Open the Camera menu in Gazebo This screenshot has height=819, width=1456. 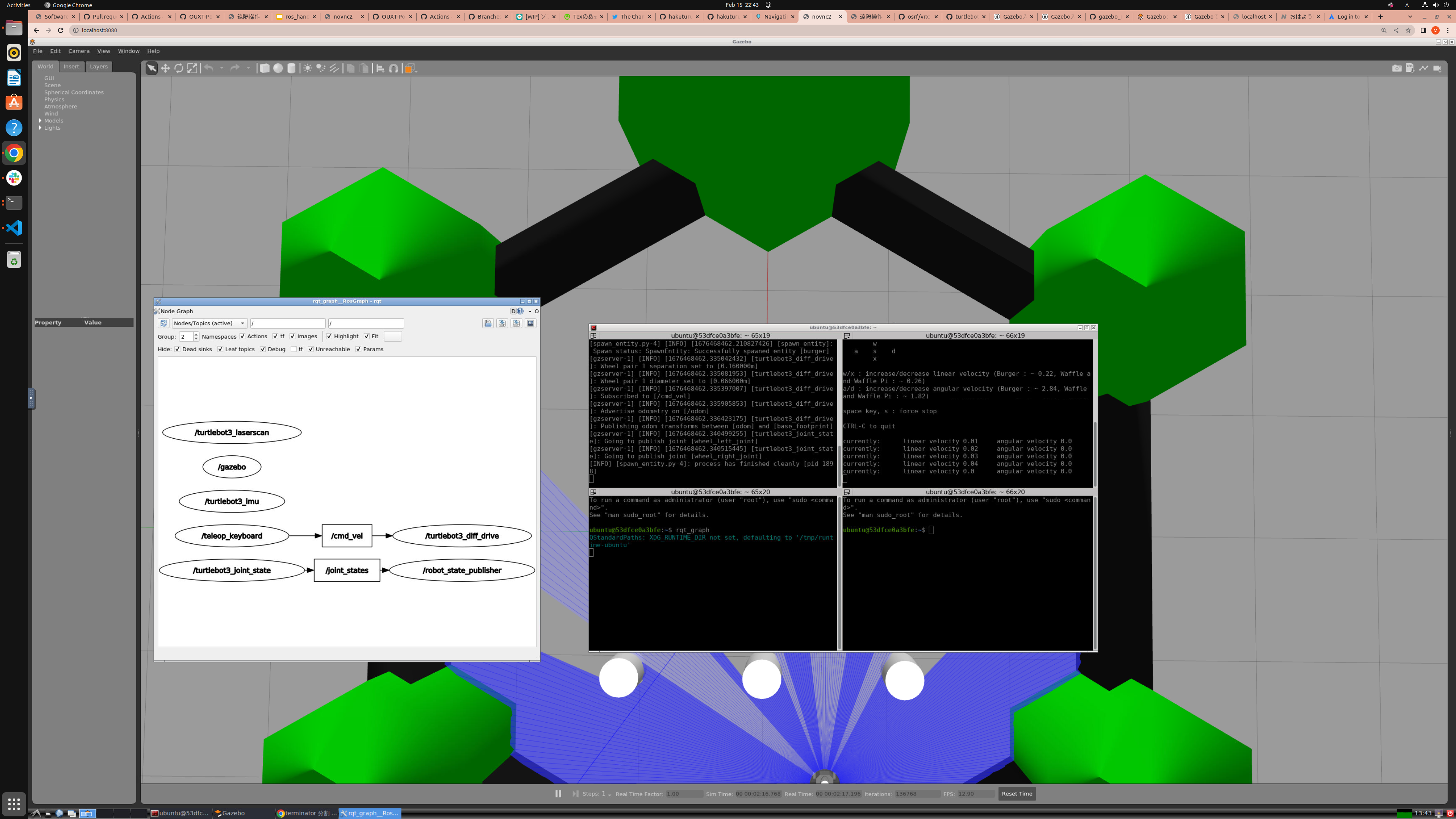(x=78, y=51)
